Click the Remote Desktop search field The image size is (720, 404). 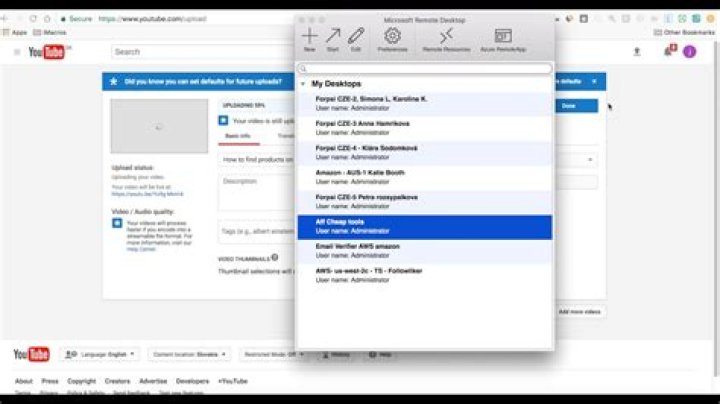point(425,69)
